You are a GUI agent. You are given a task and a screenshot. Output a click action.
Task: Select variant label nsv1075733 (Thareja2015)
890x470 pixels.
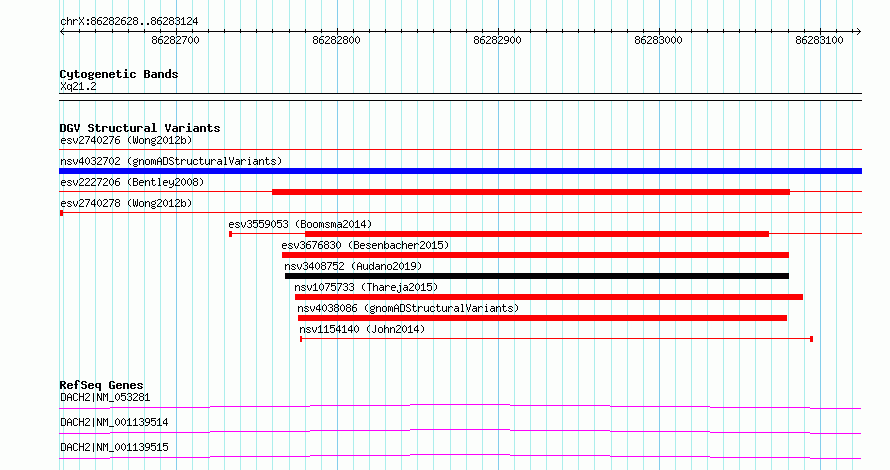[366, 287]
